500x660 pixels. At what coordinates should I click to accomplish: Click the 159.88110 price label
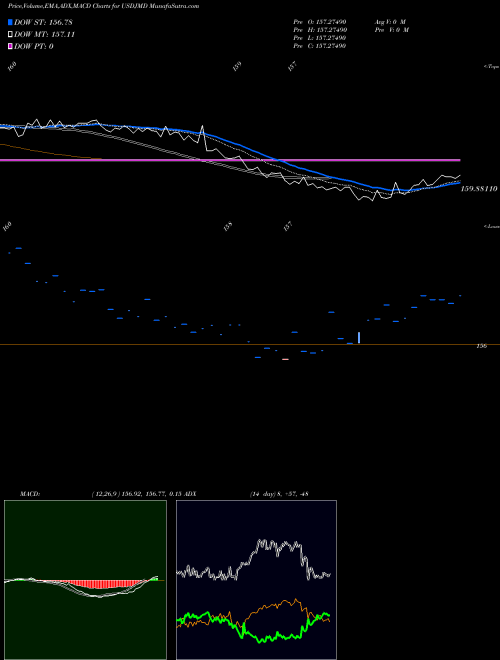pos(479,189)
